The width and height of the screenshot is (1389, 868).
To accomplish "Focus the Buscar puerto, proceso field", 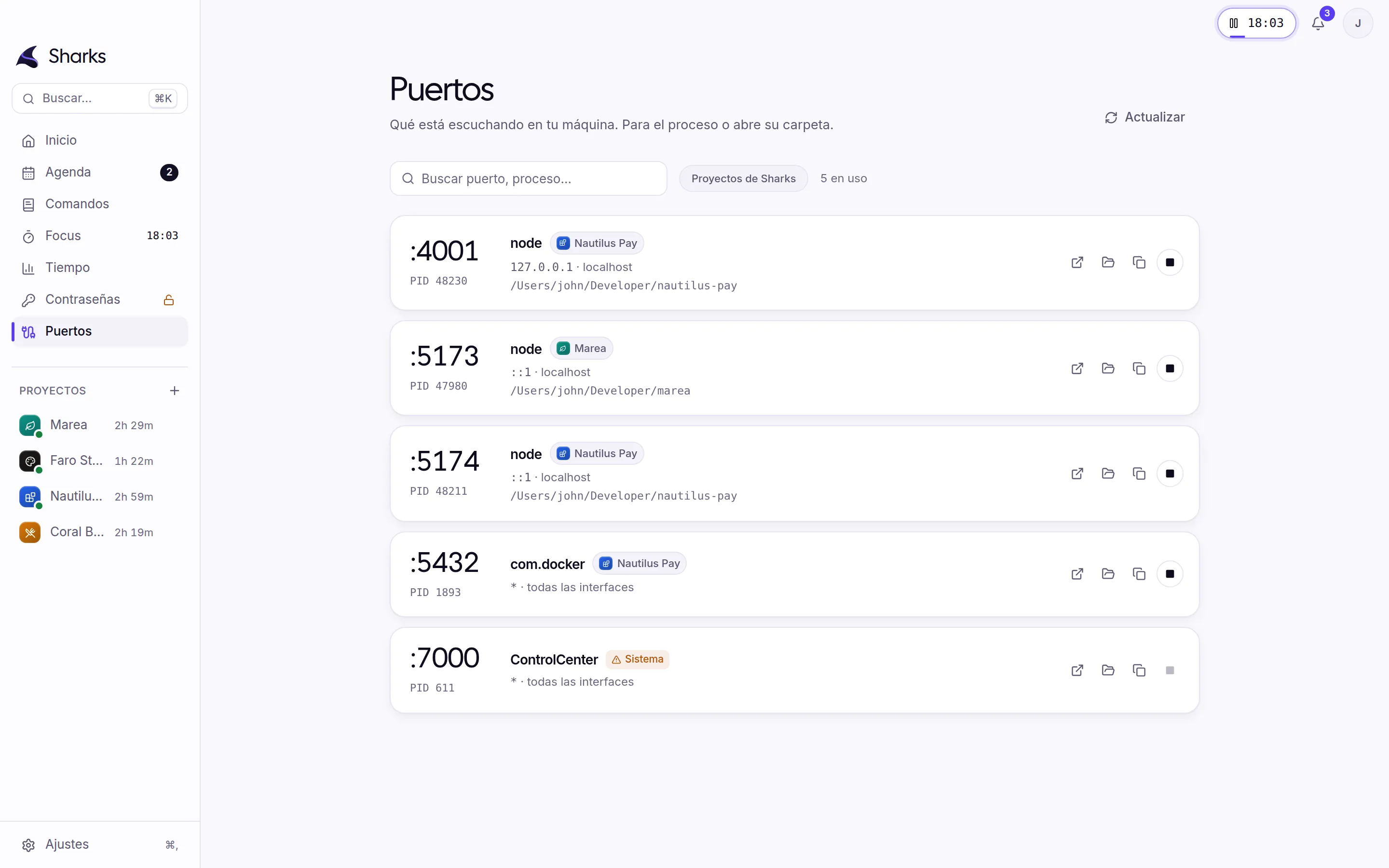I will coord(528,178).
